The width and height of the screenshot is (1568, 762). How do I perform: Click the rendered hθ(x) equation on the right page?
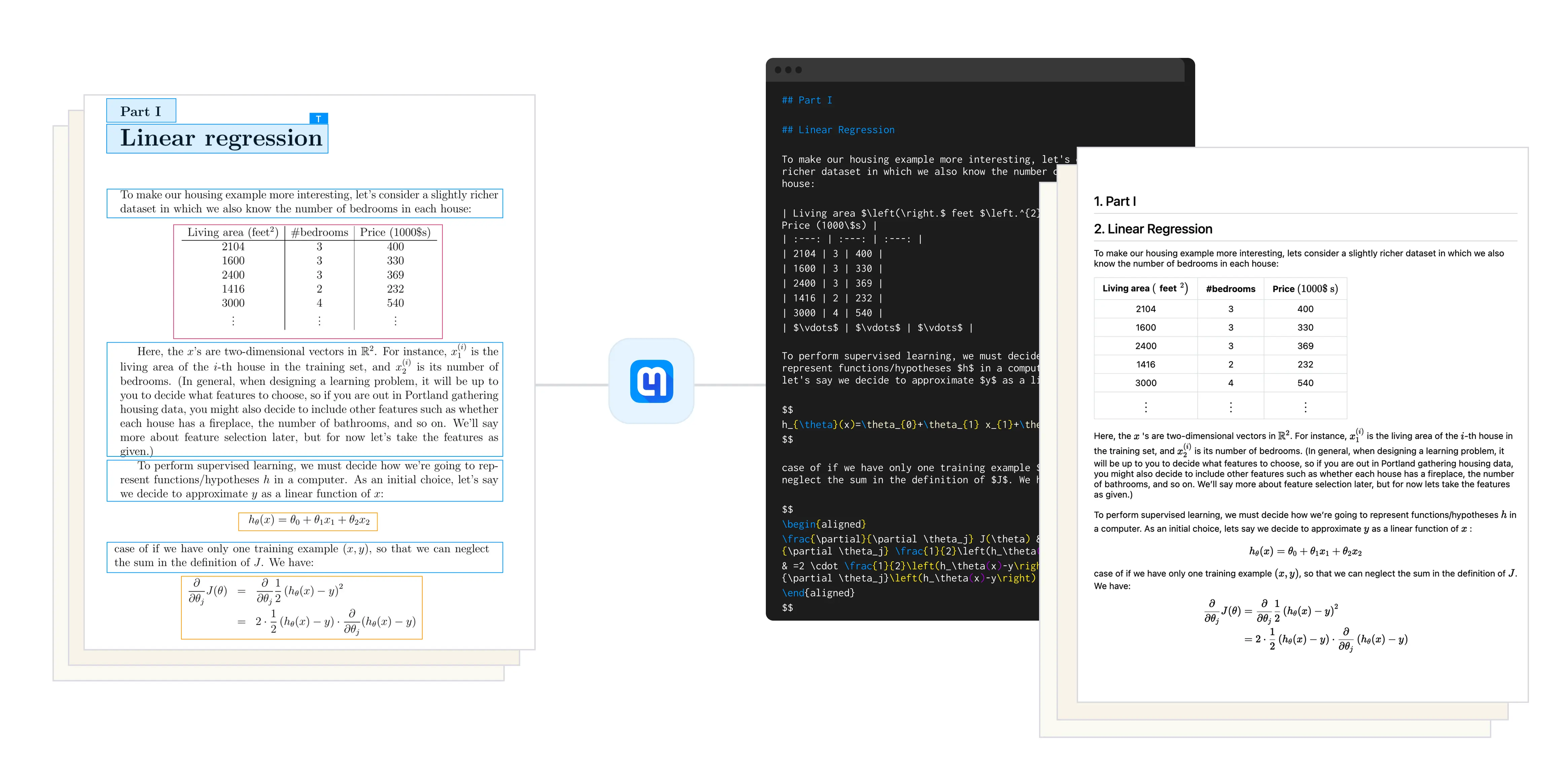click(x=1305, y=551)
